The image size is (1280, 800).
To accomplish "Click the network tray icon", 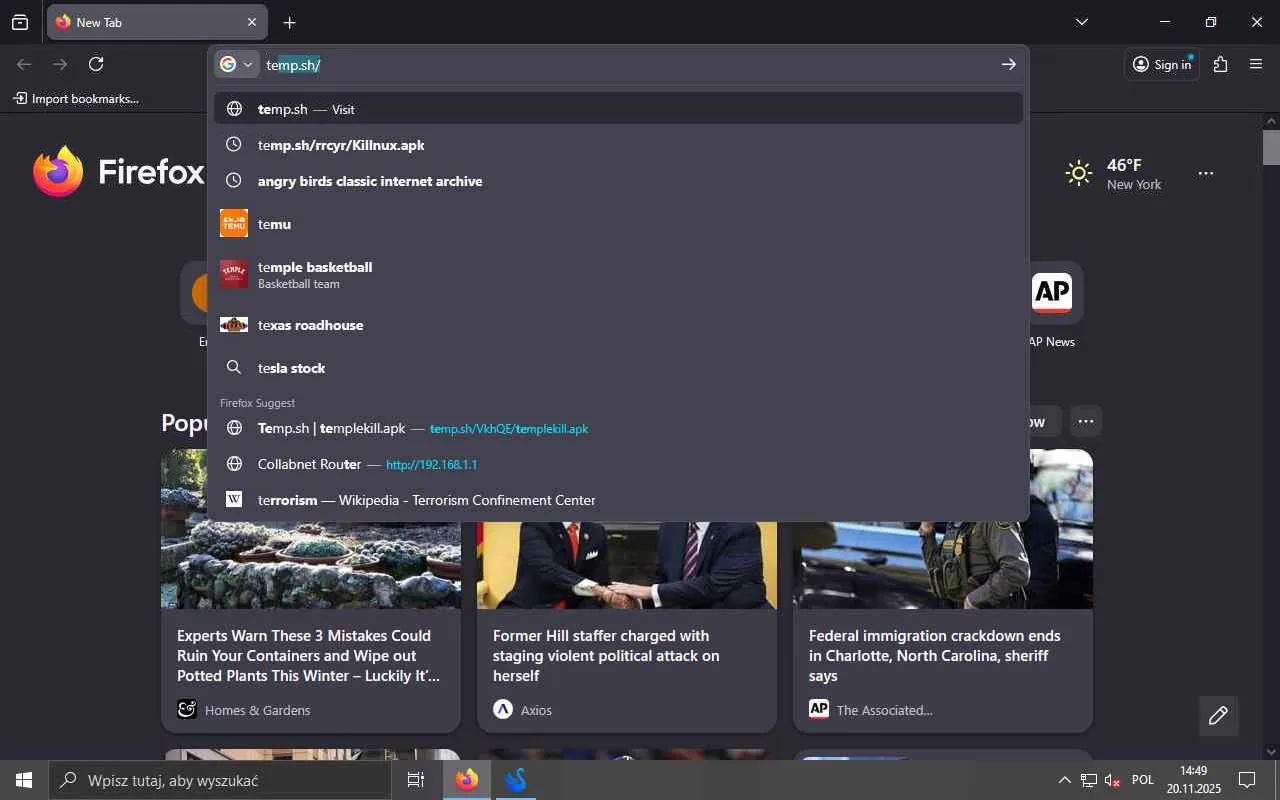I will tap(1089, 780).
